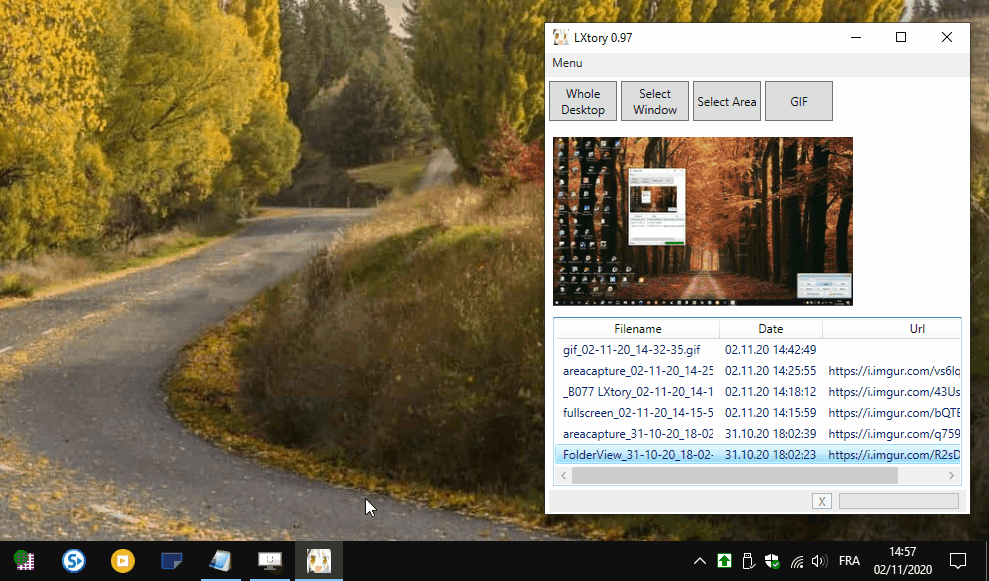Start a GIF recording
The image size is (989, 581).
tap(799, 101)
